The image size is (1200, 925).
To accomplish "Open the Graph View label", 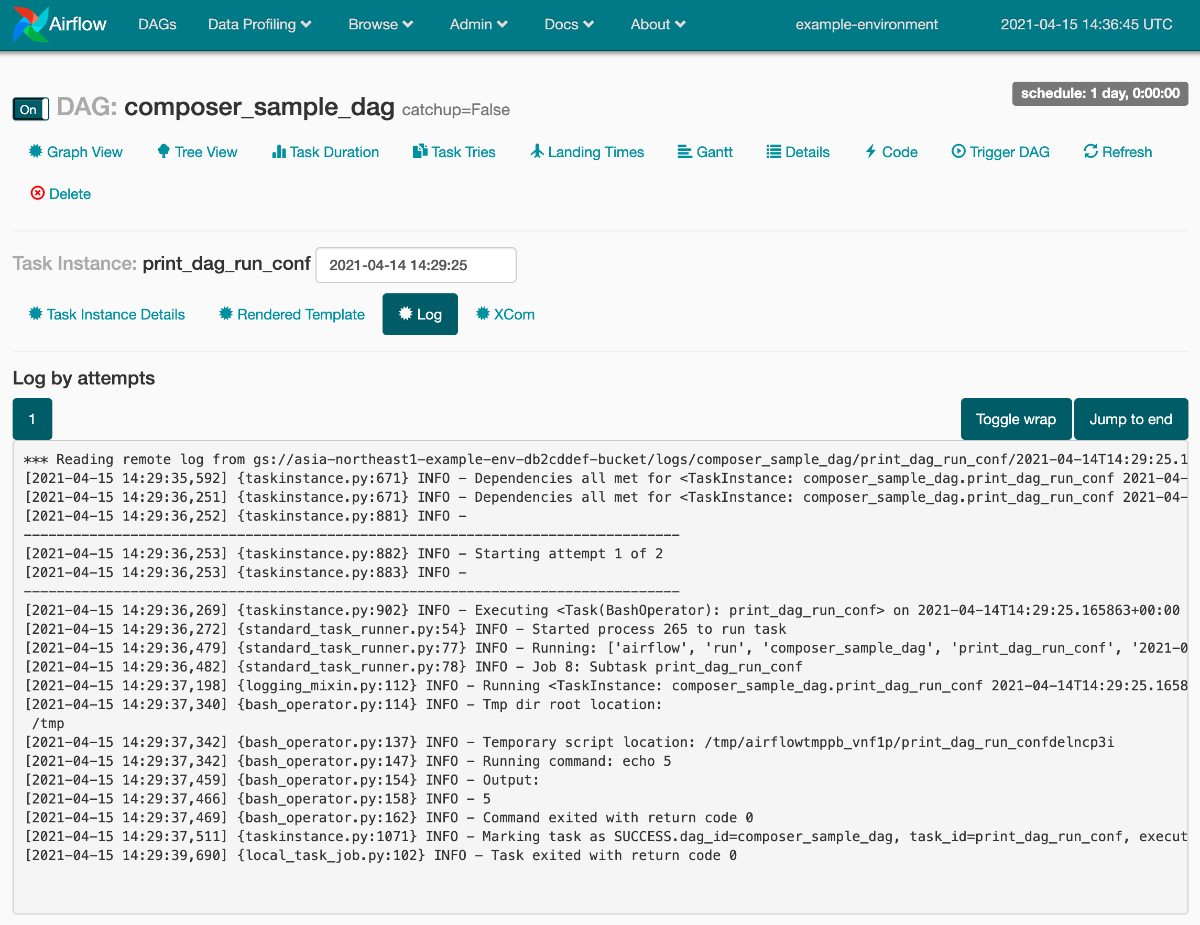I will (85, 152).
